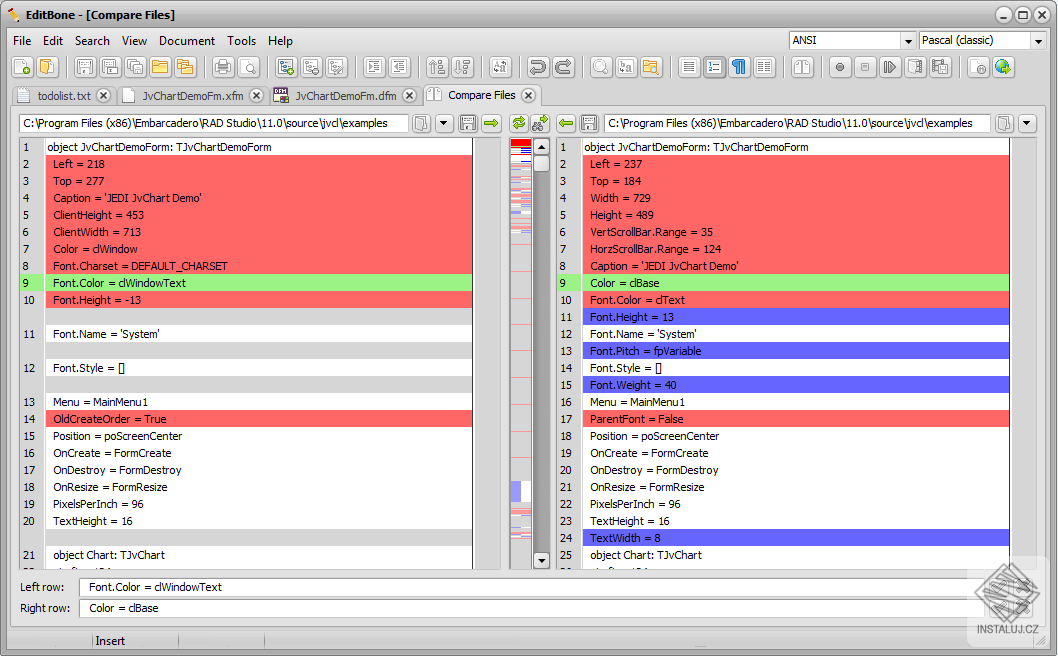Open the Pascal (classic) highlighter dropdown
The height and width of the screenshot is (656, 1058).
[1038, 41]
